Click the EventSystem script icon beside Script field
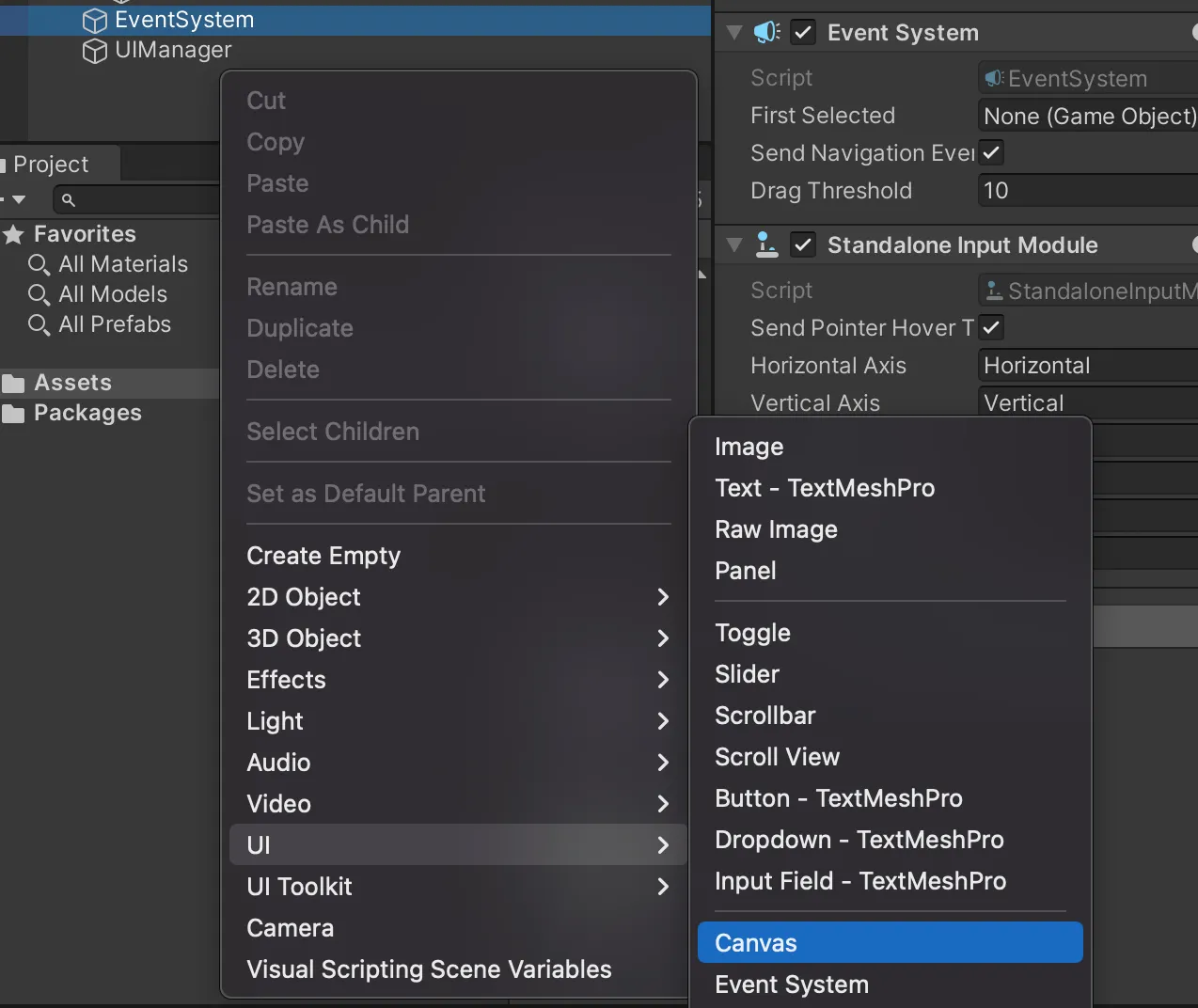 pyautogui.click(x=995, y=78)
